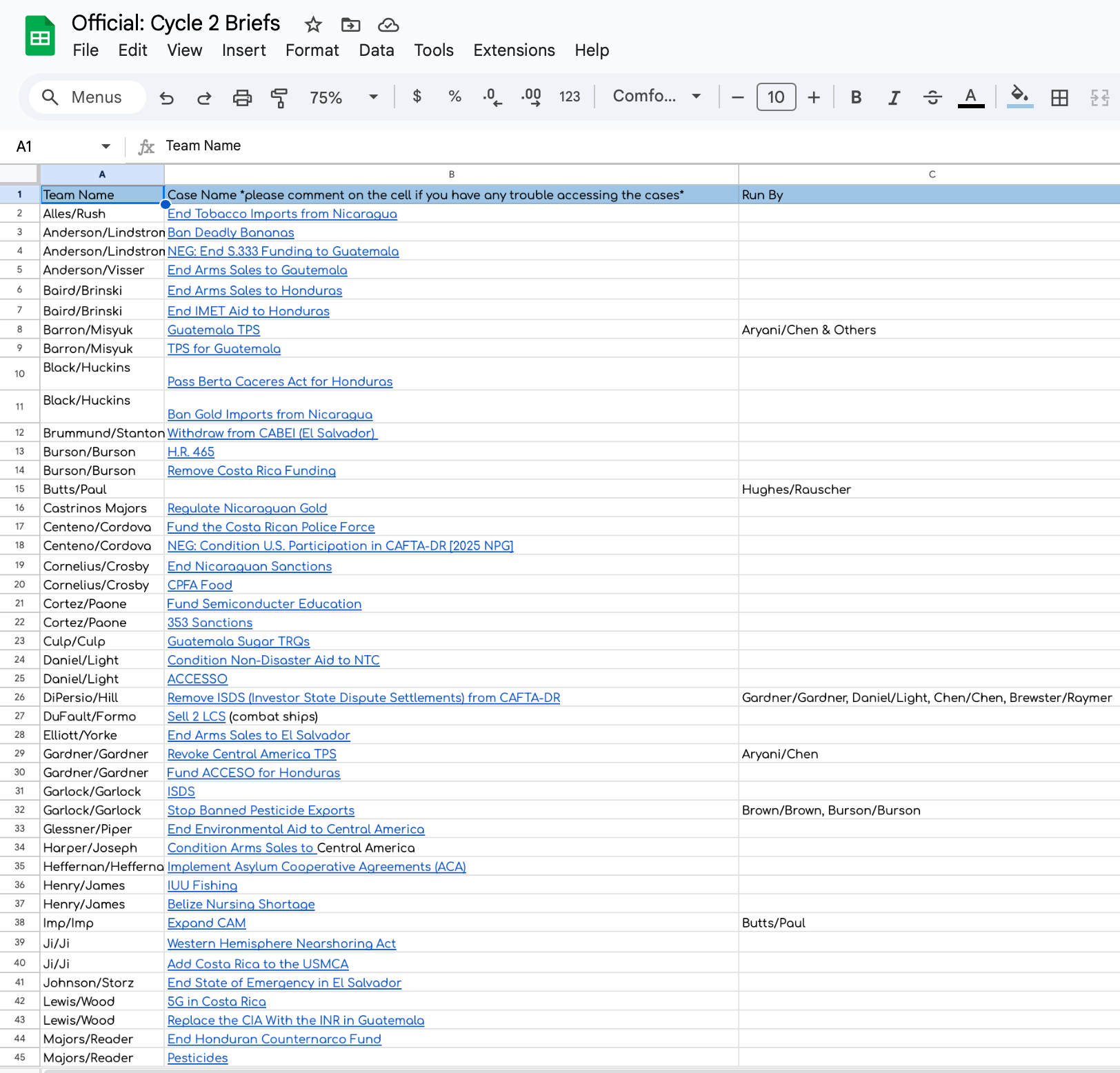The image size is (1120, 1073).
Task: Open the Format menu
Action: coord(312,50)
